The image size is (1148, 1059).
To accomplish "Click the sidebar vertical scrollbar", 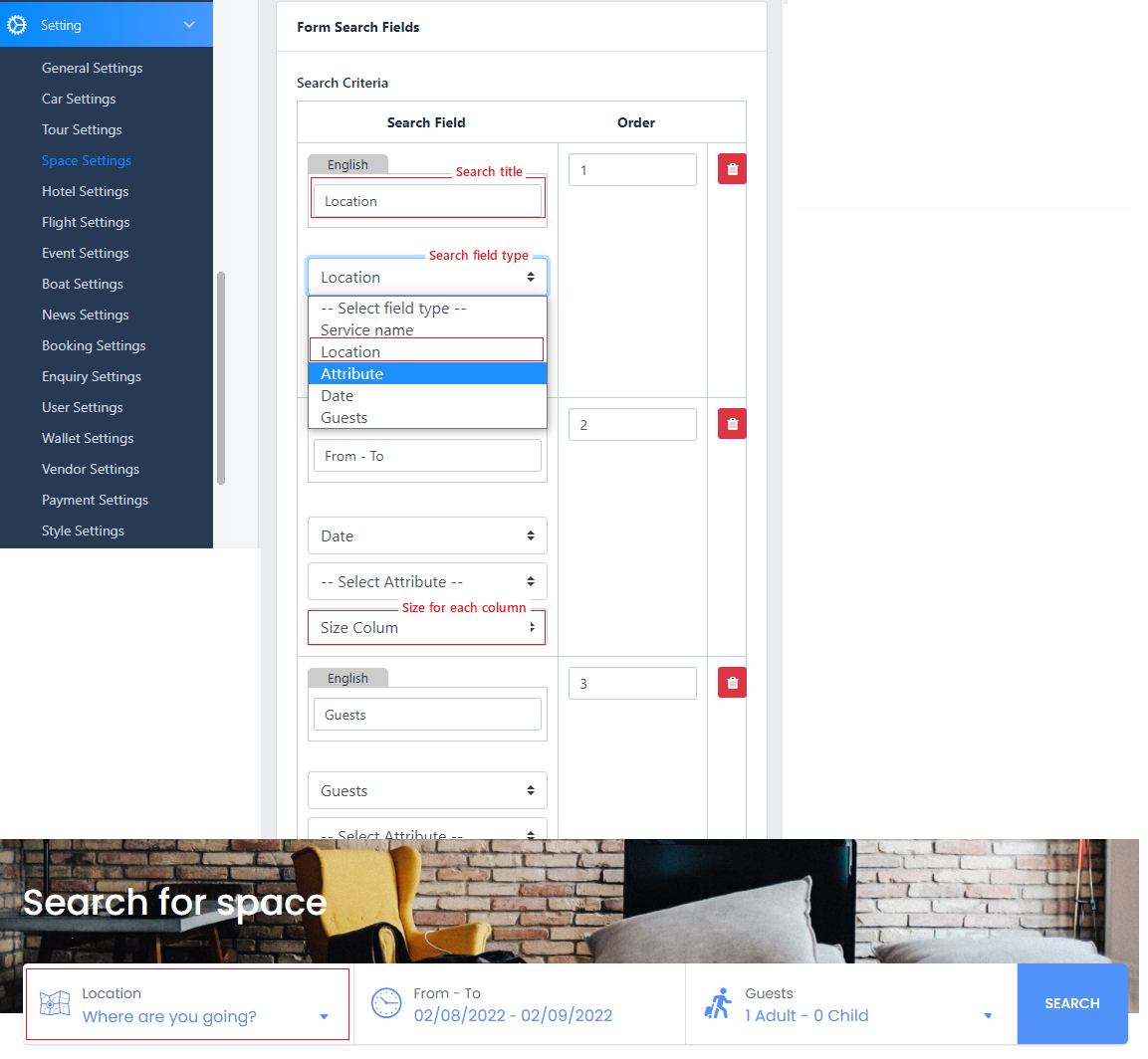I will [221, 378].
